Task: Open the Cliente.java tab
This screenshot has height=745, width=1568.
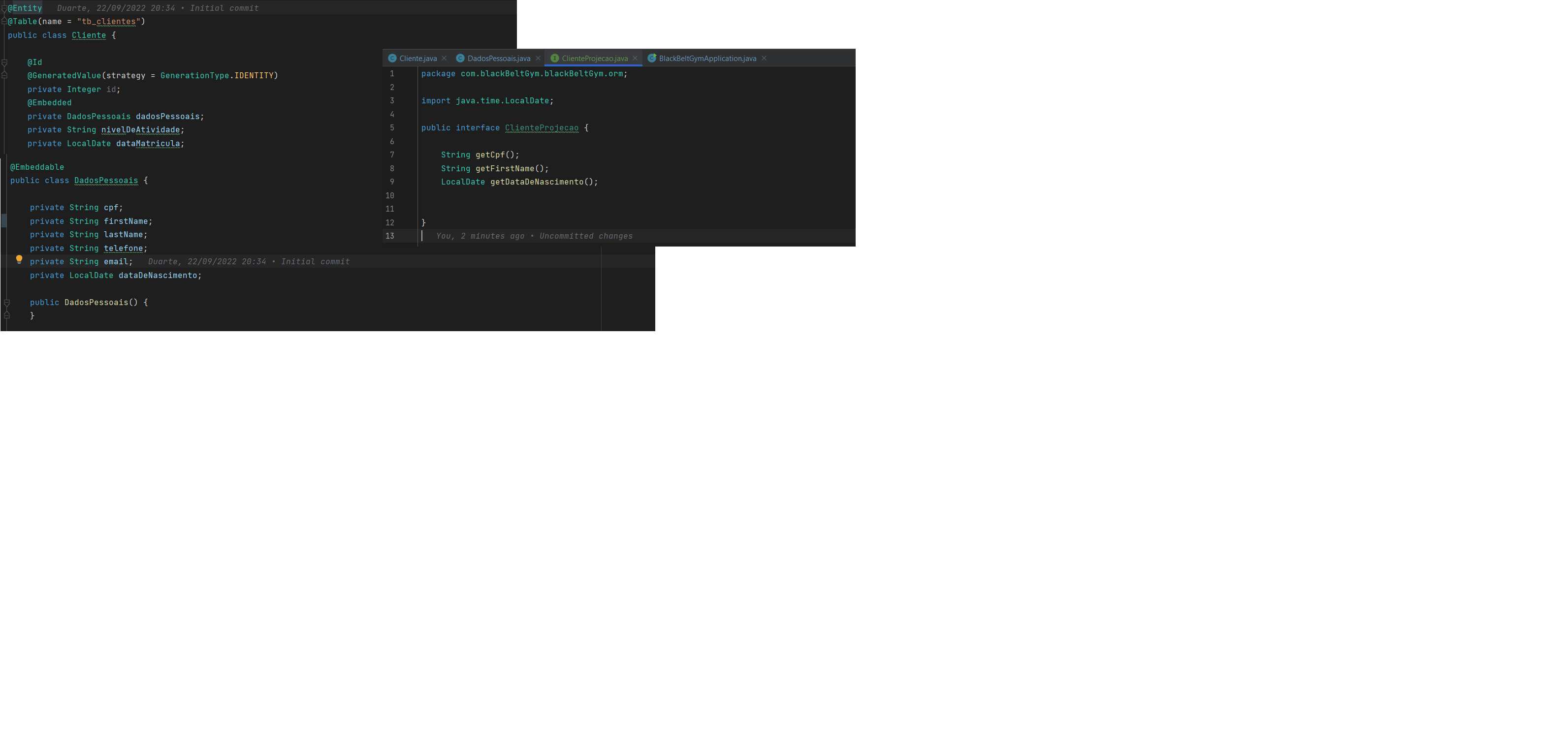Action: (417, 59)
